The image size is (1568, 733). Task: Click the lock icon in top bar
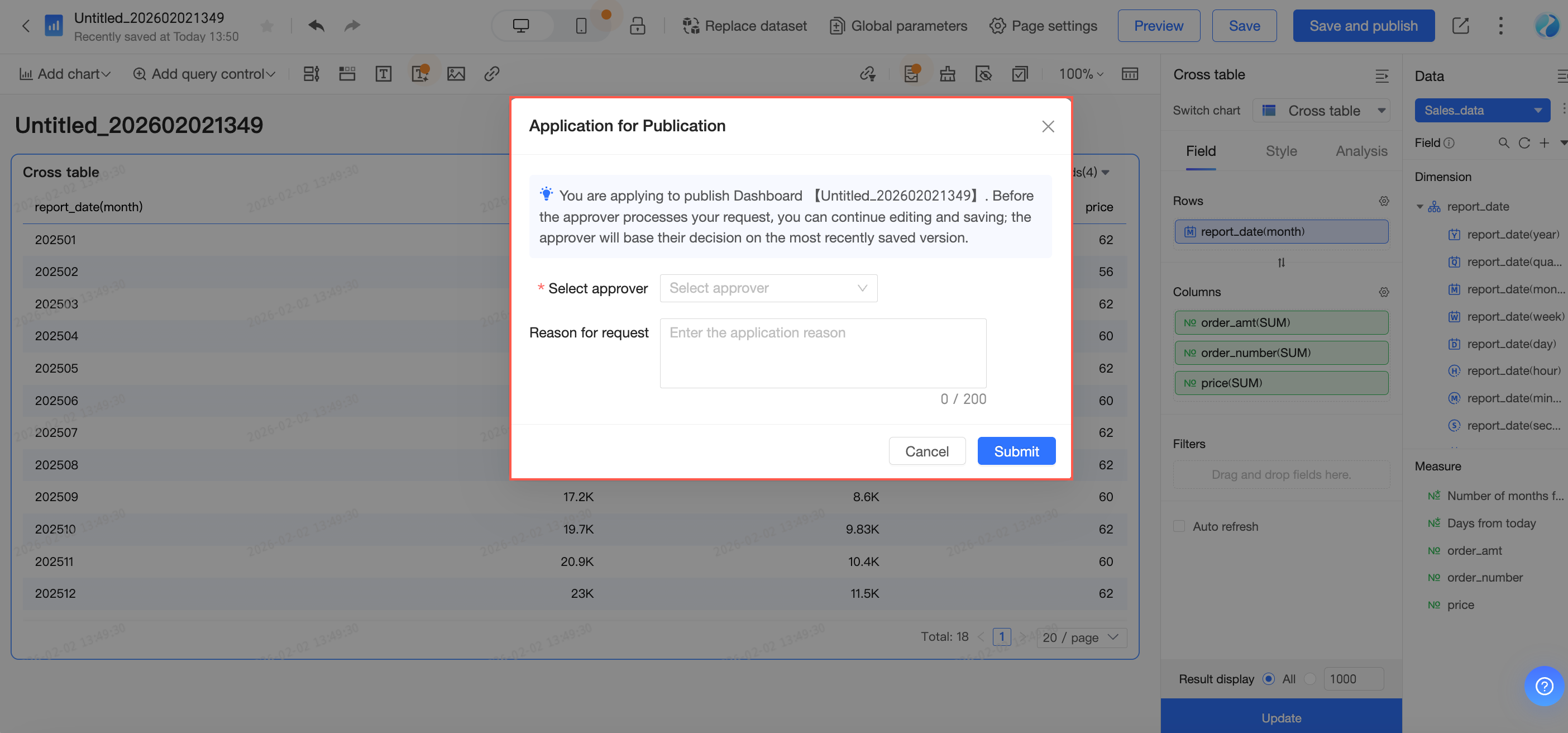pyautogui.click(x=637, y=26)
